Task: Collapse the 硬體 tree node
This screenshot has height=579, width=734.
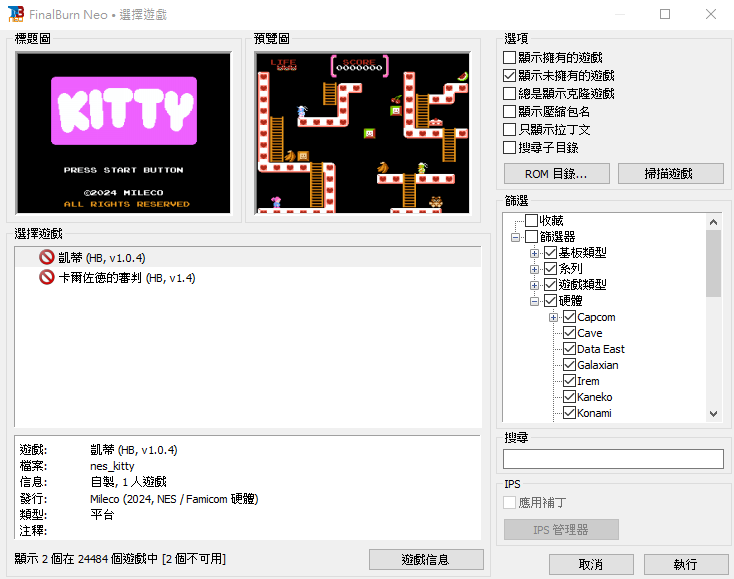Action: pos(534,301)
